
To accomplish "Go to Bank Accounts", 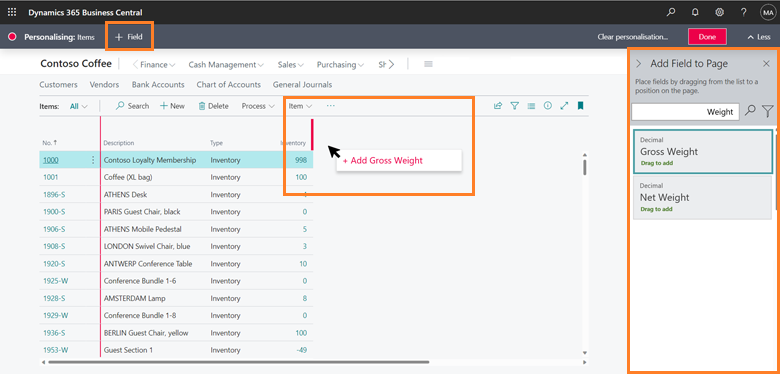I will coord(158,85).
